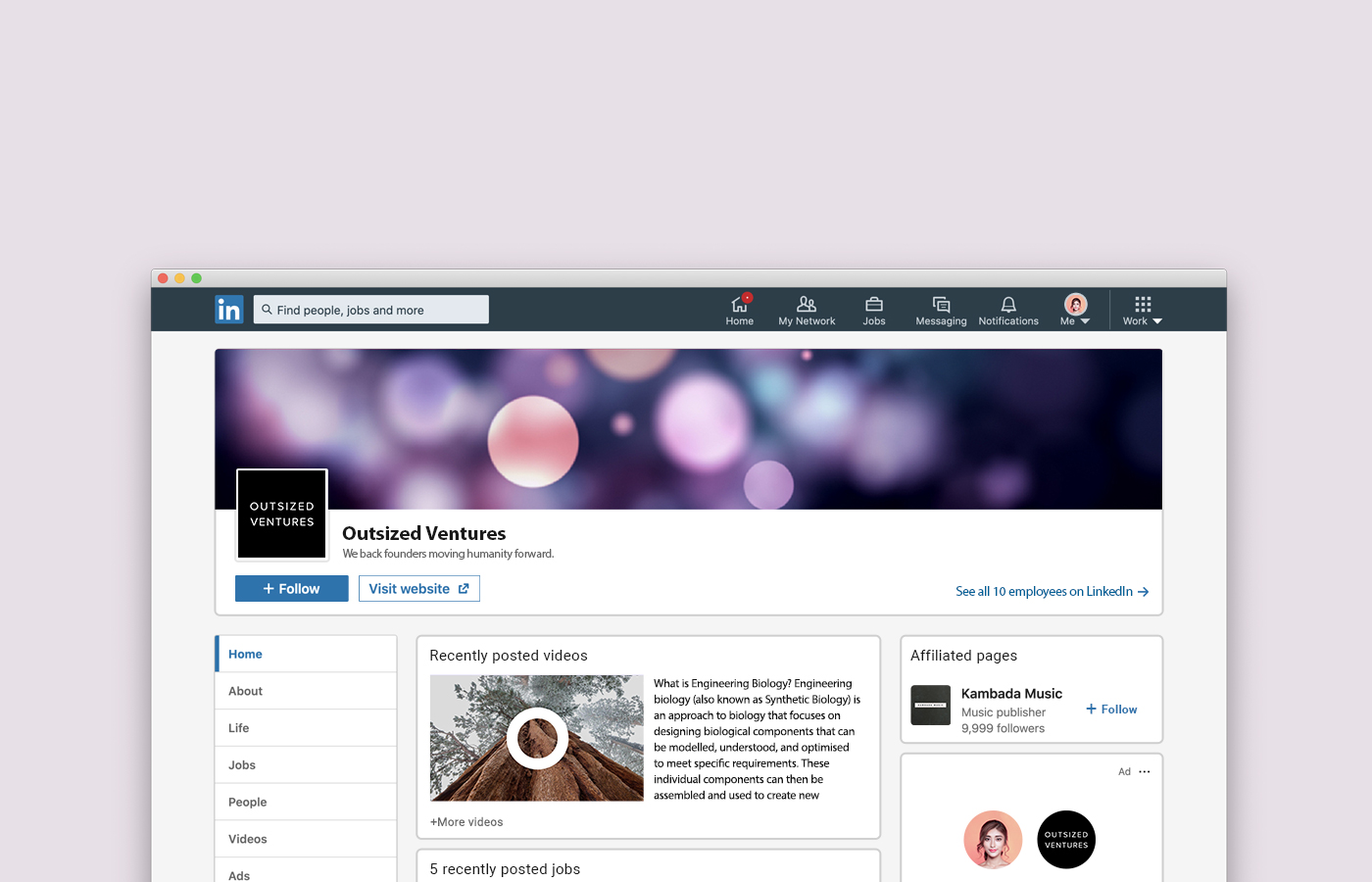
Task: Open the +More videos link
Action: [466, 822]
